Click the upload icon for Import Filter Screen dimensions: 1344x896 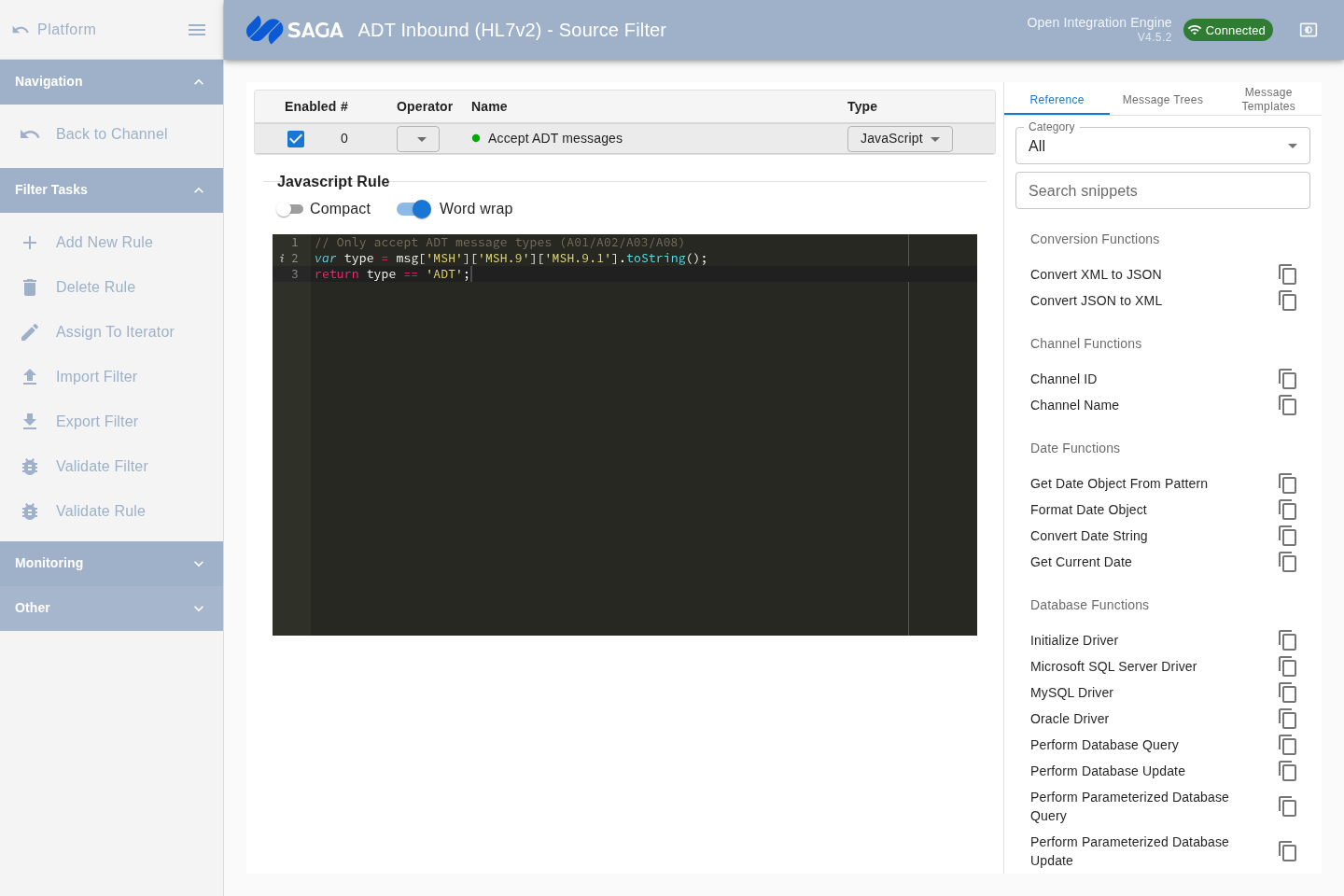tap(30, 377)
